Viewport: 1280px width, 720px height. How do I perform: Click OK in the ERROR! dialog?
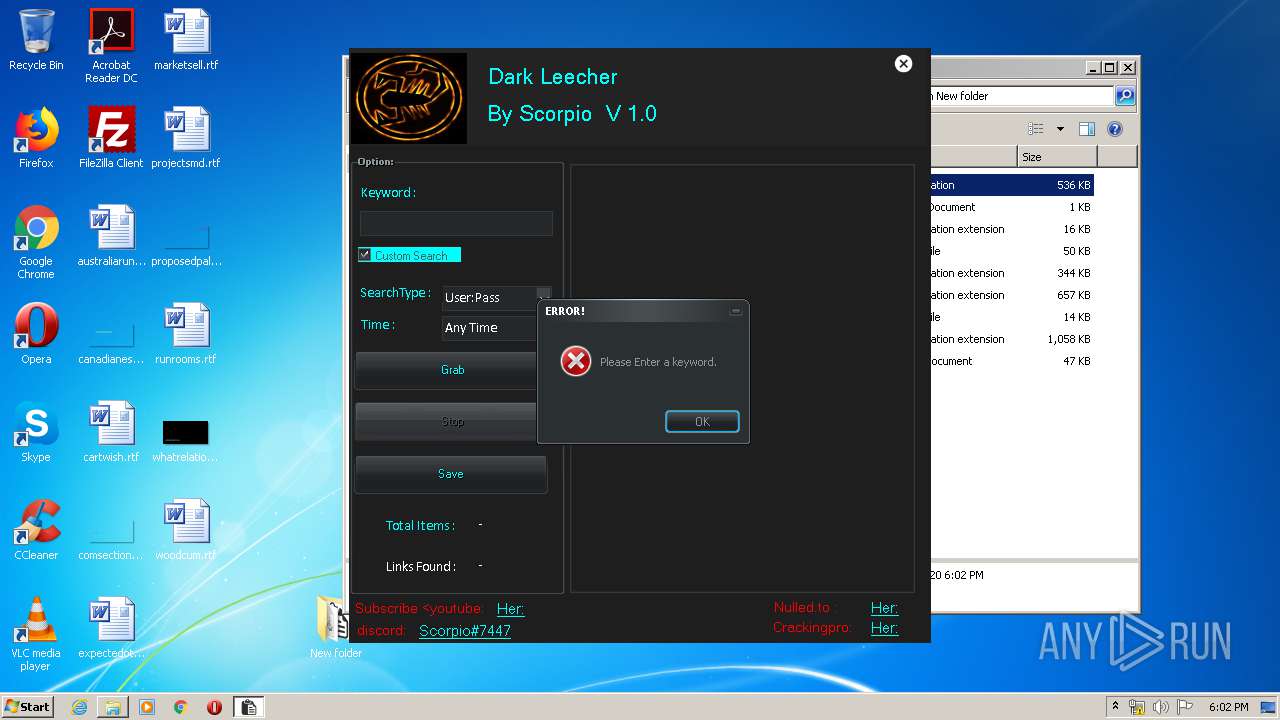pos(702,422)
